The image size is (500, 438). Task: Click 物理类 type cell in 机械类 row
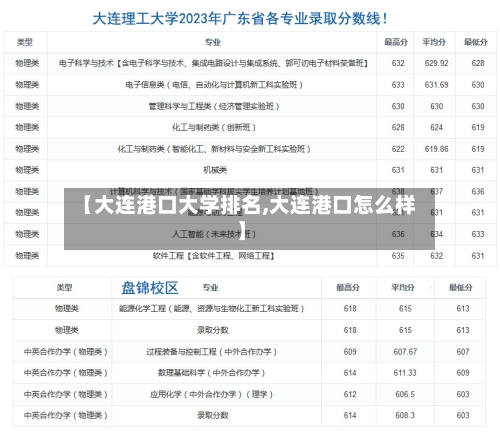point(27,170)
